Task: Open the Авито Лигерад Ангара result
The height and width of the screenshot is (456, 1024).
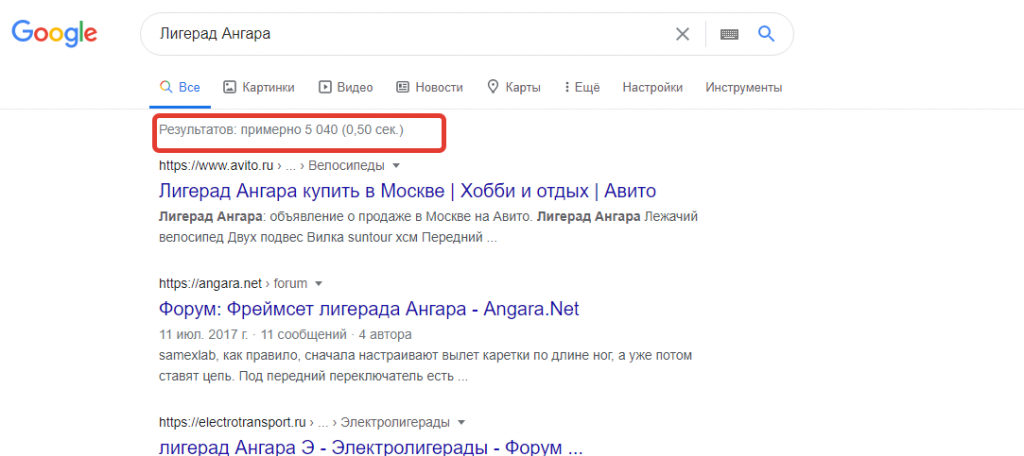Action: point(408,191)
